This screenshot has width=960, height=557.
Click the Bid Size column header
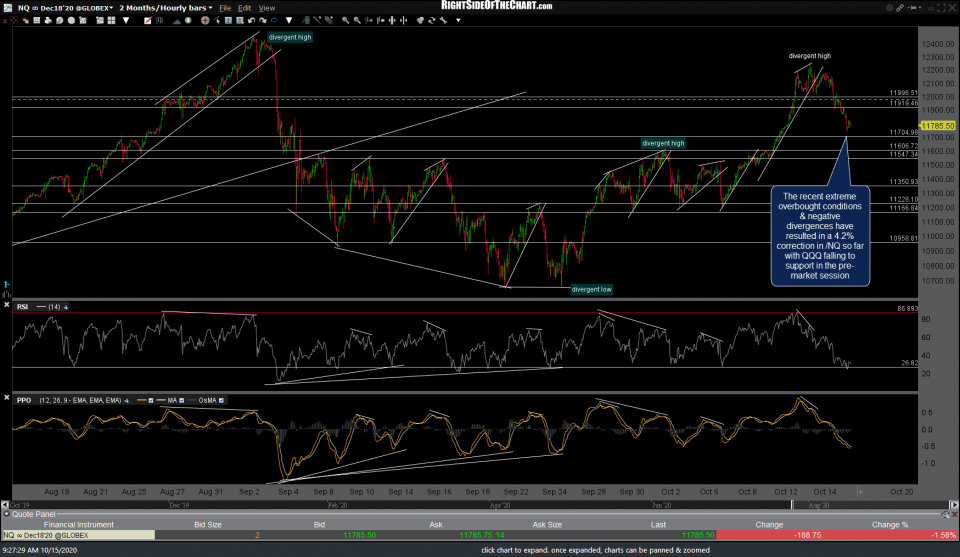(x=208, y=525)
